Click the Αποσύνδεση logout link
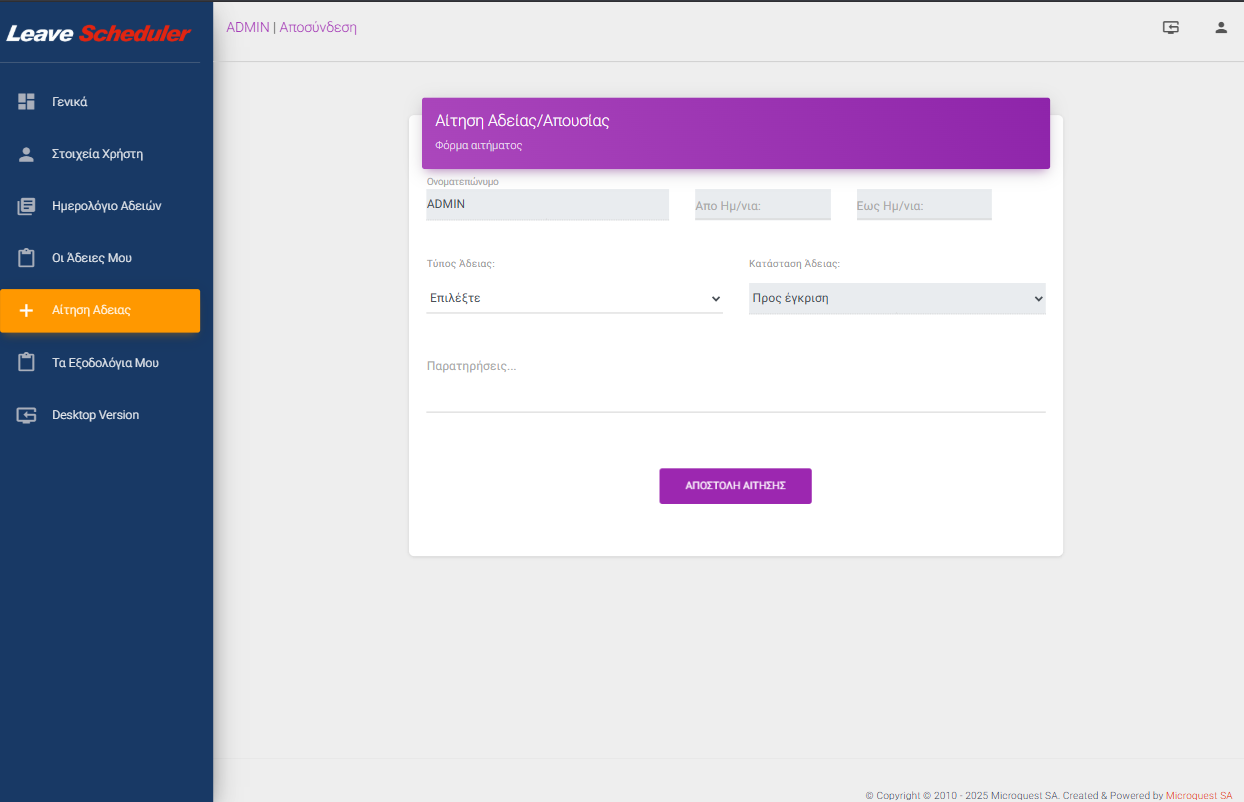Image resolution: width=1244 pixels, height=802 pixels. tap(318, 27)
